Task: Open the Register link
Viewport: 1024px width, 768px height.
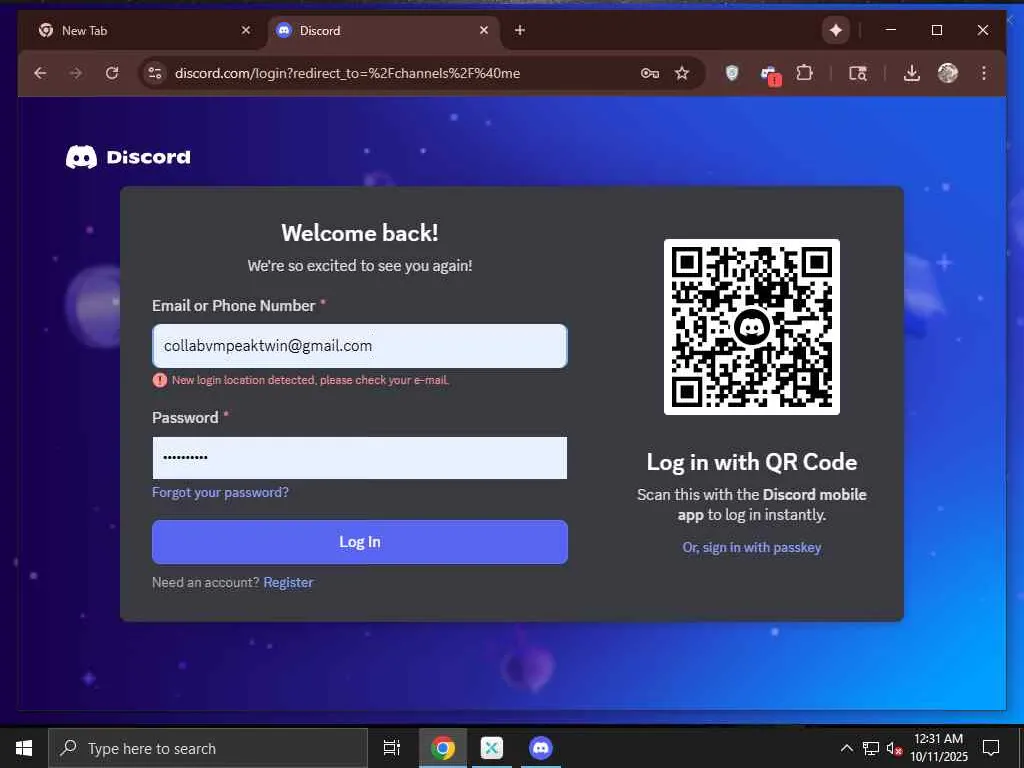Action: pyautogui.click(x=288, y=583)
